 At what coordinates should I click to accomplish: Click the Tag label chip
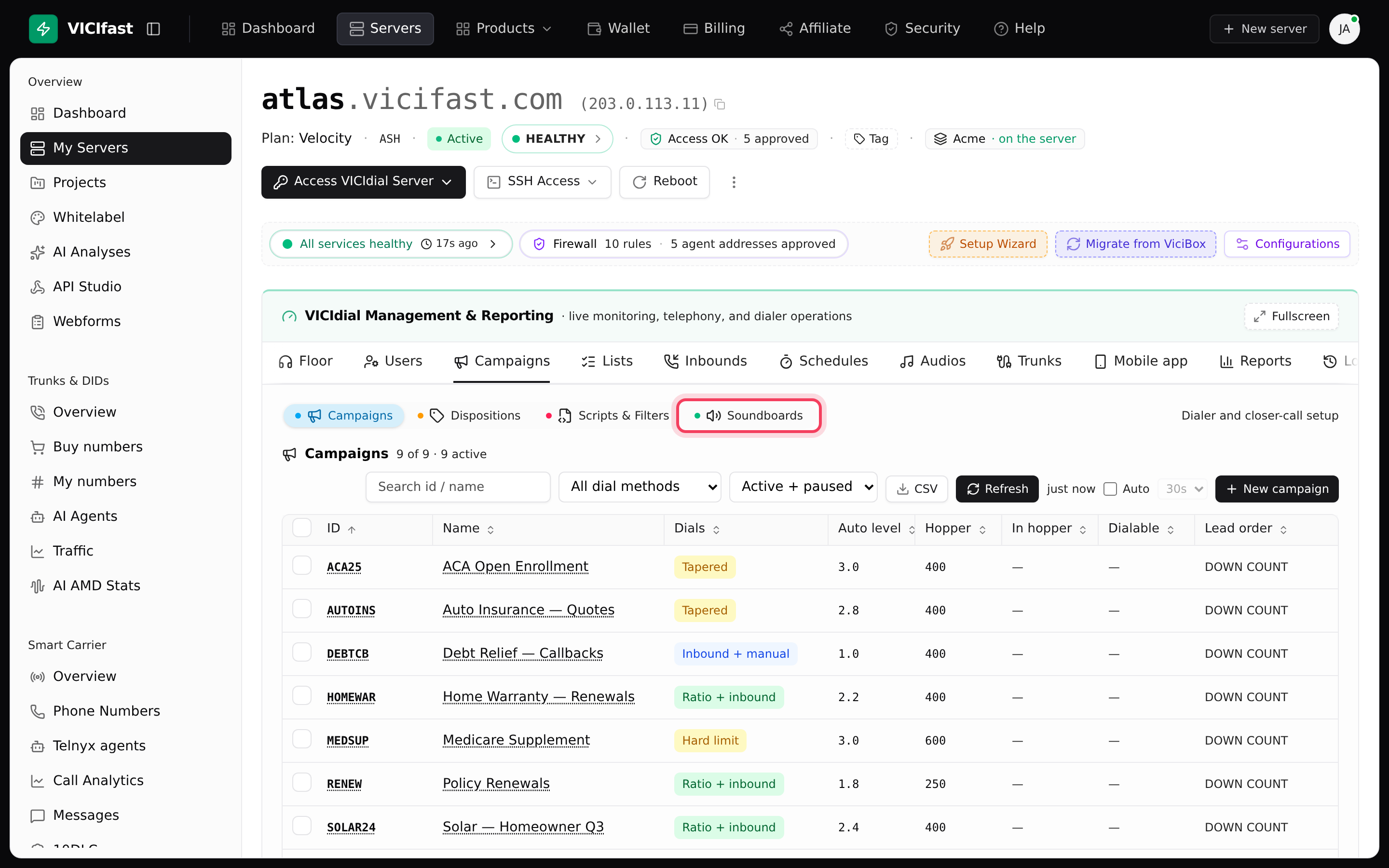871,139
